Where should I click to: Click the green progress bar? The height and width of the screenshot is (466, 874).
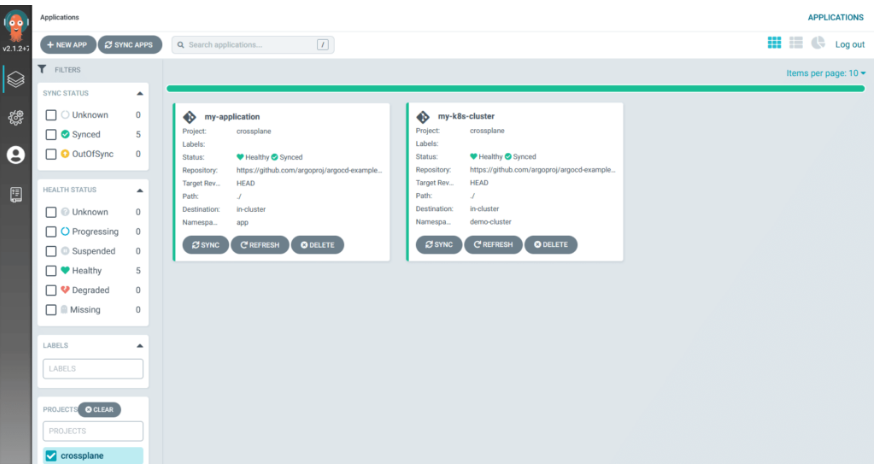click(x=515, y=88)
